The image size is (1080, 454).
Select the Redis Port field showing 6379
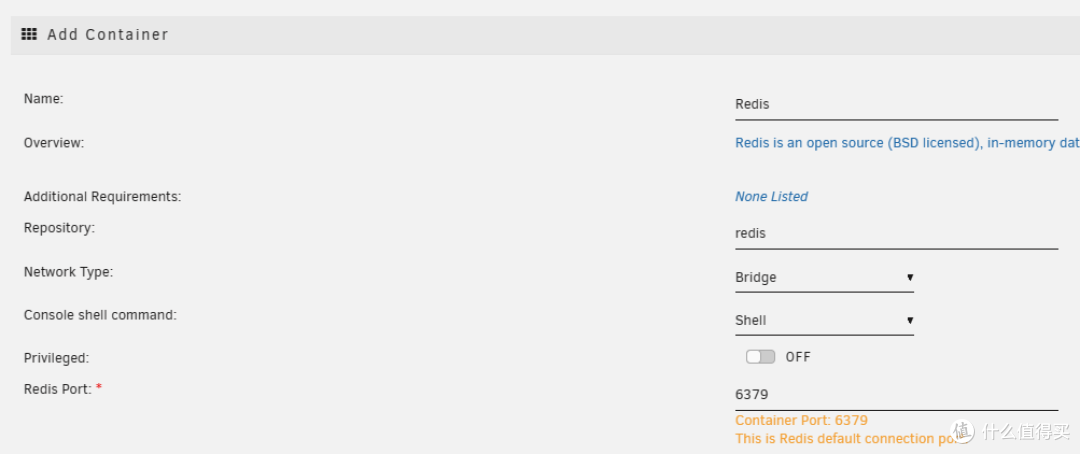pyautogui.click(x=895, y=395)
